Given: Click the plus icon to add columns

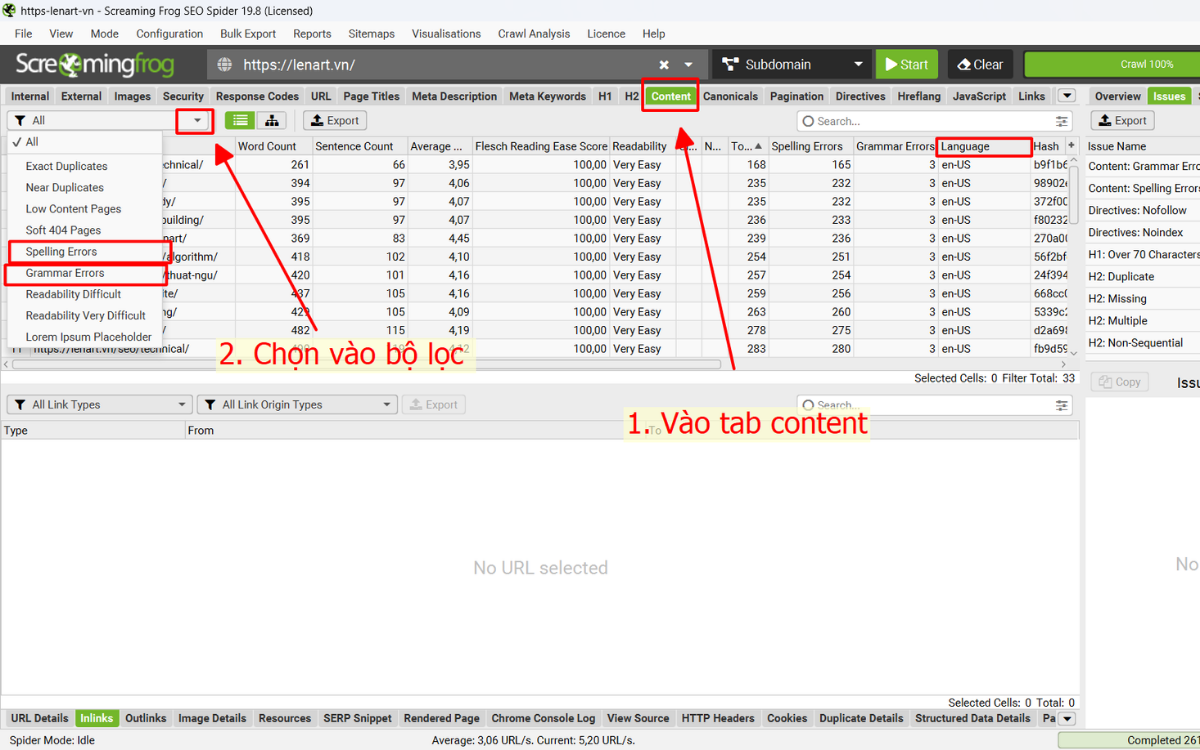Looking at the screenshot, I should click(1072, 146).
